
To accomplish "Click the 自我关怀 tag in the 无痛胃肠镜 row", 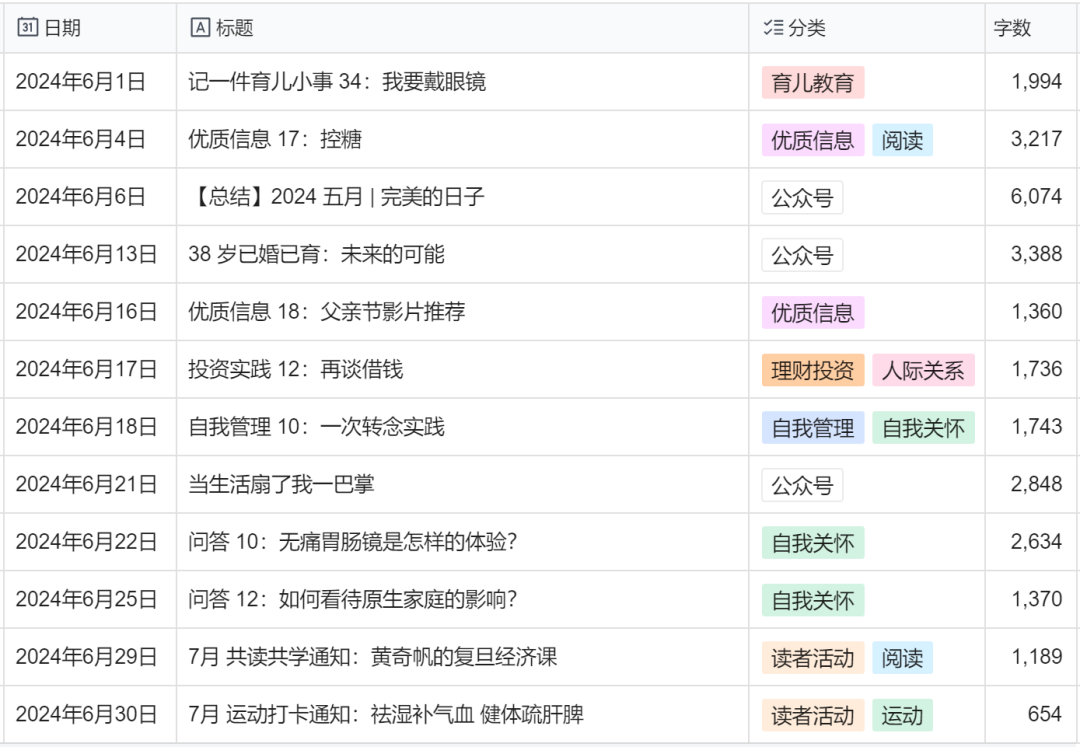I will (x=813, y=543).
